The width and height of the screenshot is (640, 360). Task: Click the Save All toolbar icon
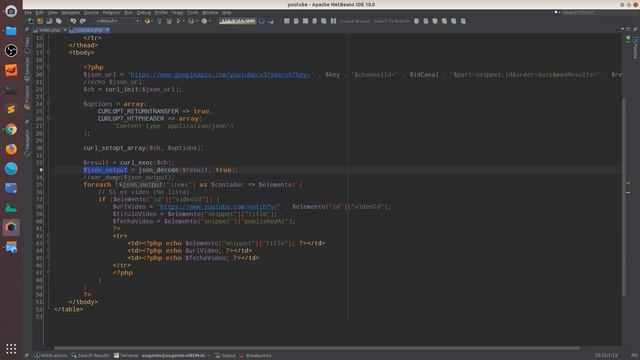pyautogui.click(x=58, y=21)
